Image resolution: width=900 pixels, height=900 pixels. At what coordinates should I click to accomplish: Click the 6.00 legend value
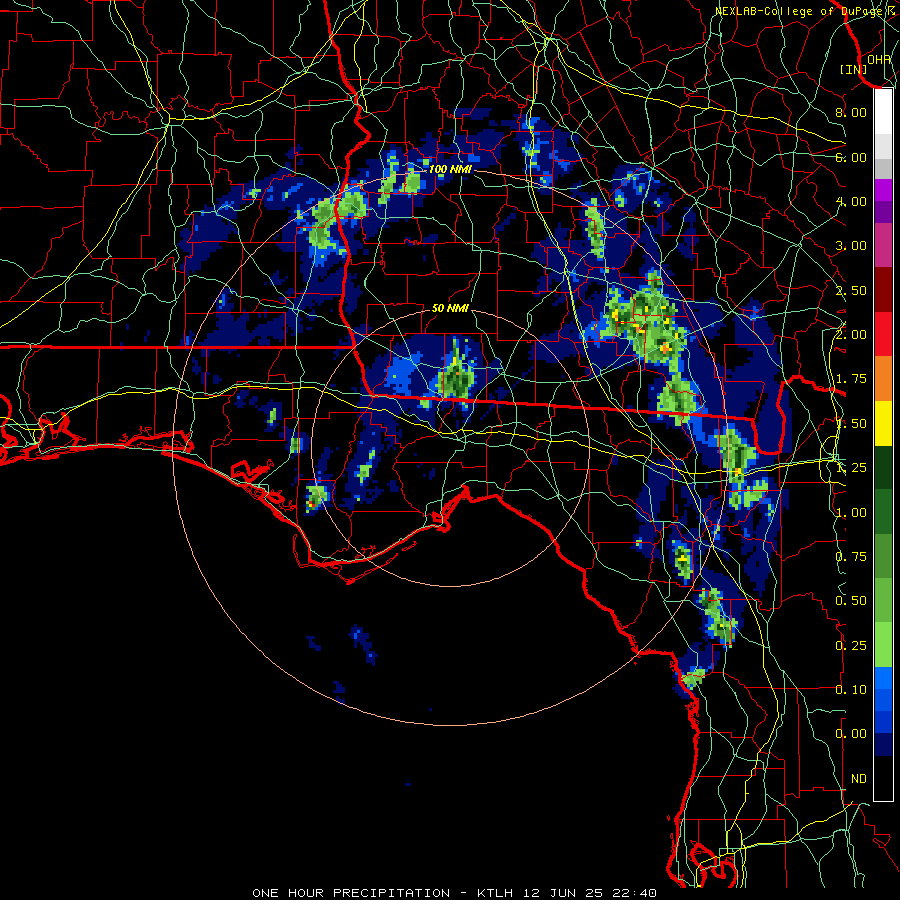tap(851, 157)
